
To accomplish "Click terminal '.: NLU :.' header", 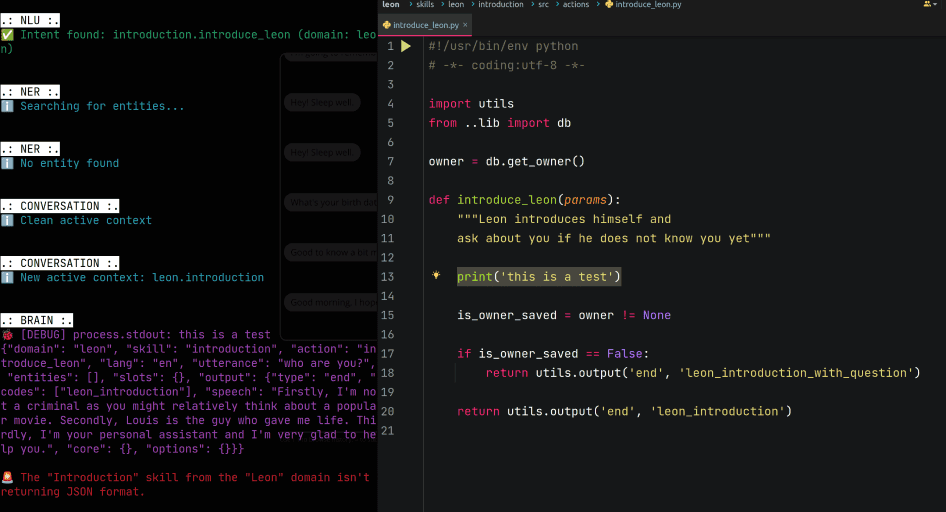I will pyautogui.click(x=30, y=20).
